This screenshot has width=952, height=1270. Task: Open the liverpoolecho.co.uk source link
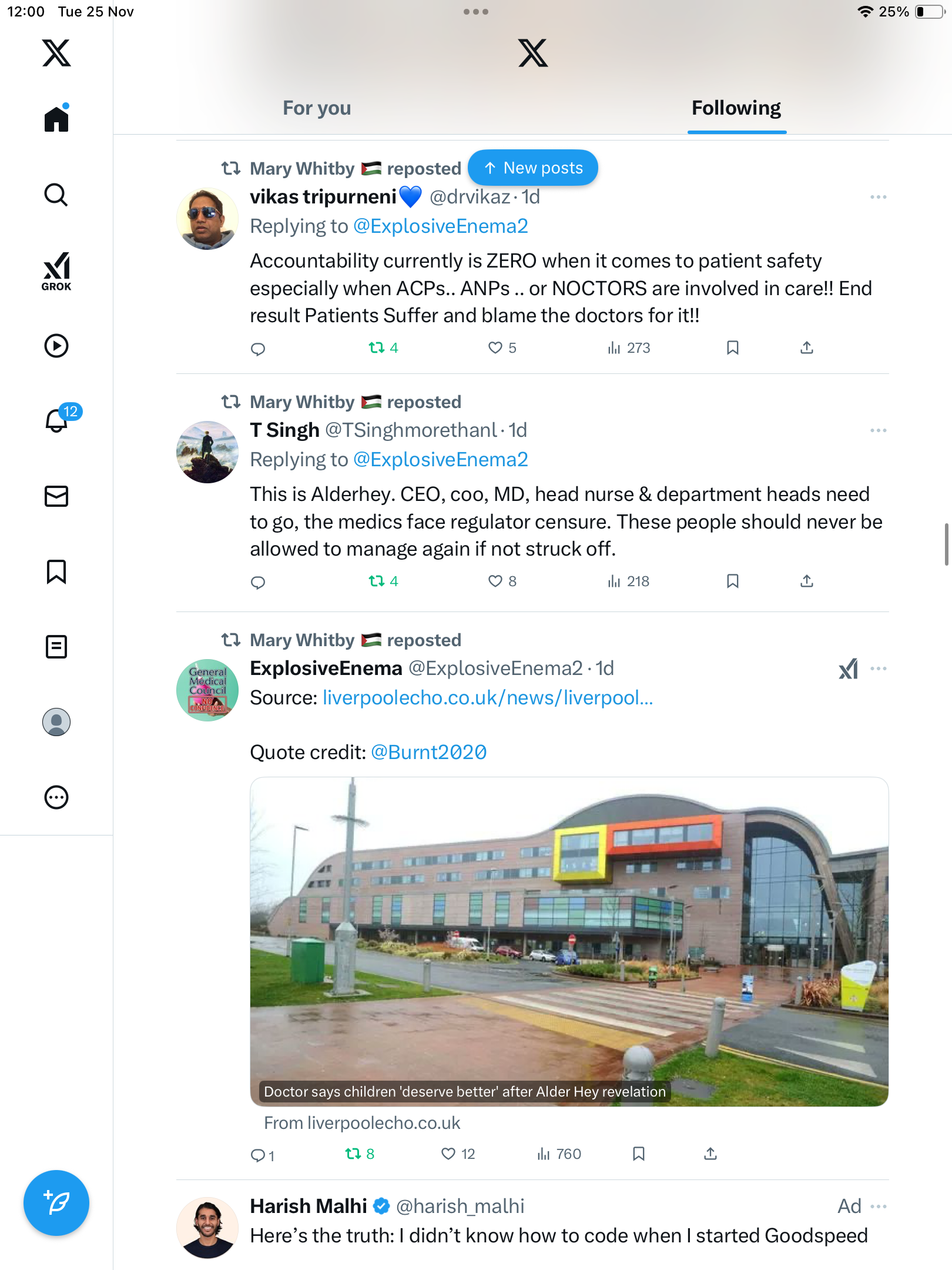[x=488, y=698]
